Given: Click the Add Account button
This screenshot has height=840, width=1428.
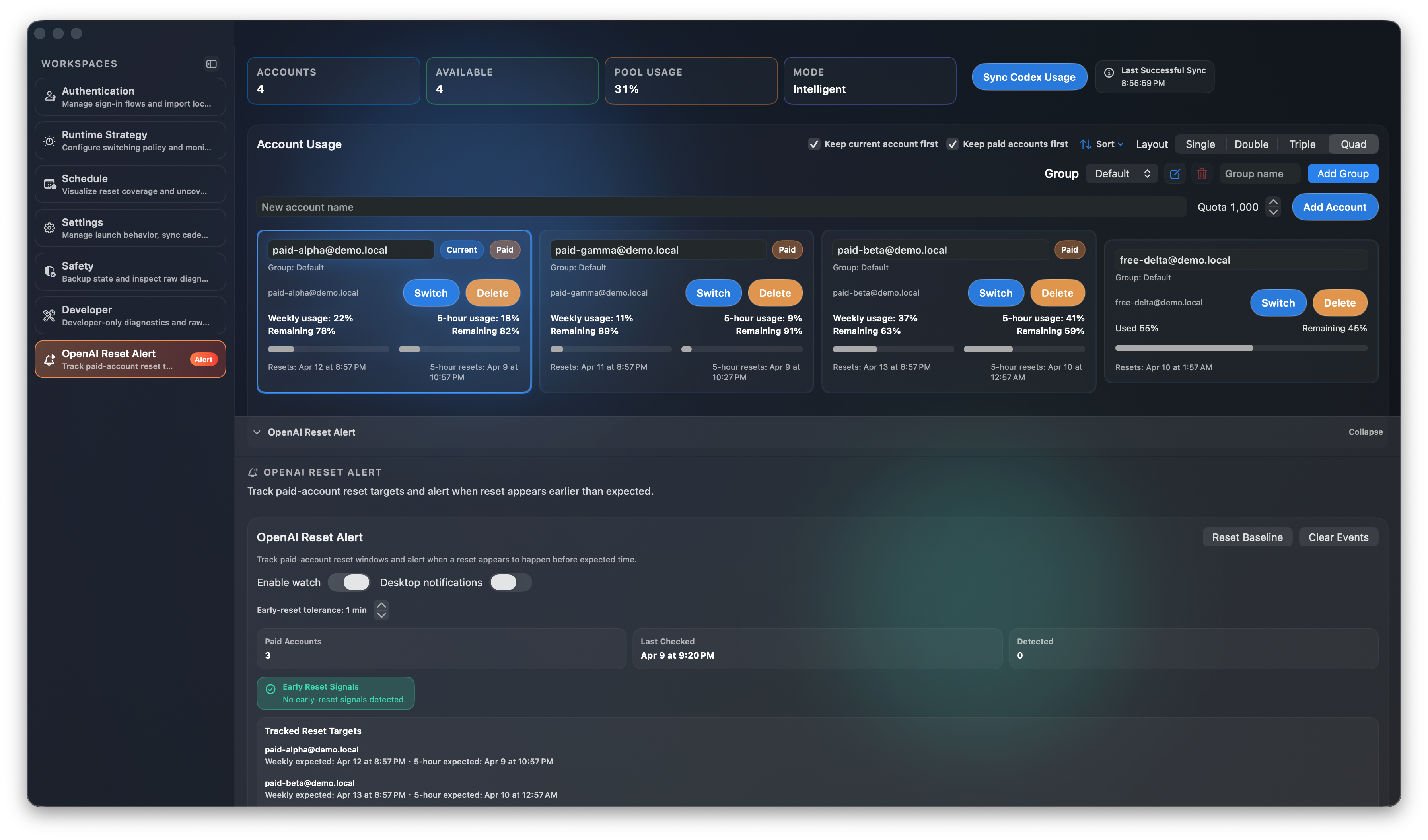Looking at the screenshot, I should tap(1335, 207).
